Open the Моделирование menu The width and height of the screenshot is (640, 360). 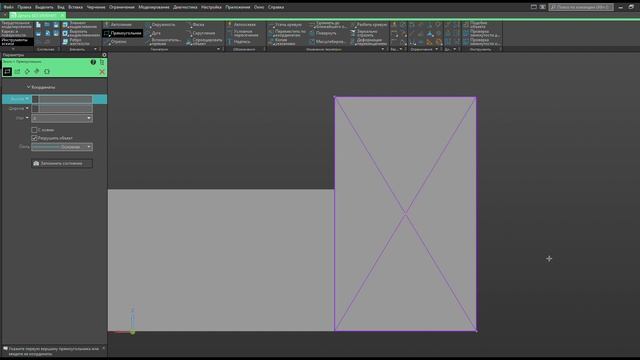154,7
